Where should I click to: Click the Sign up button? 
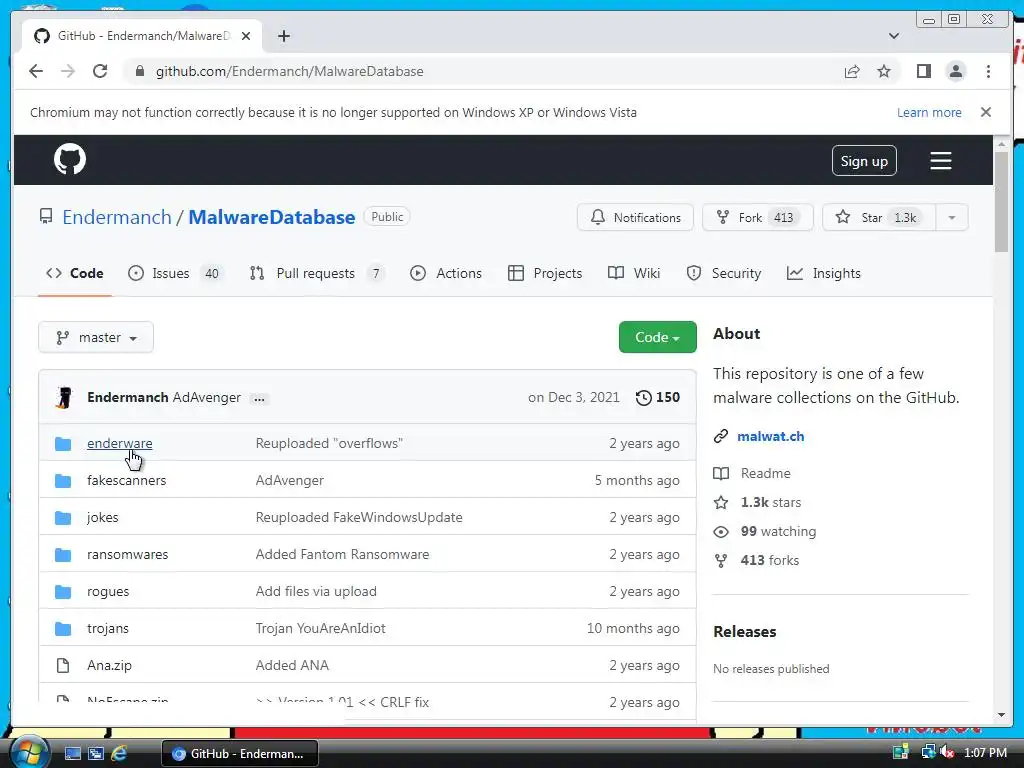click(864, 161)
